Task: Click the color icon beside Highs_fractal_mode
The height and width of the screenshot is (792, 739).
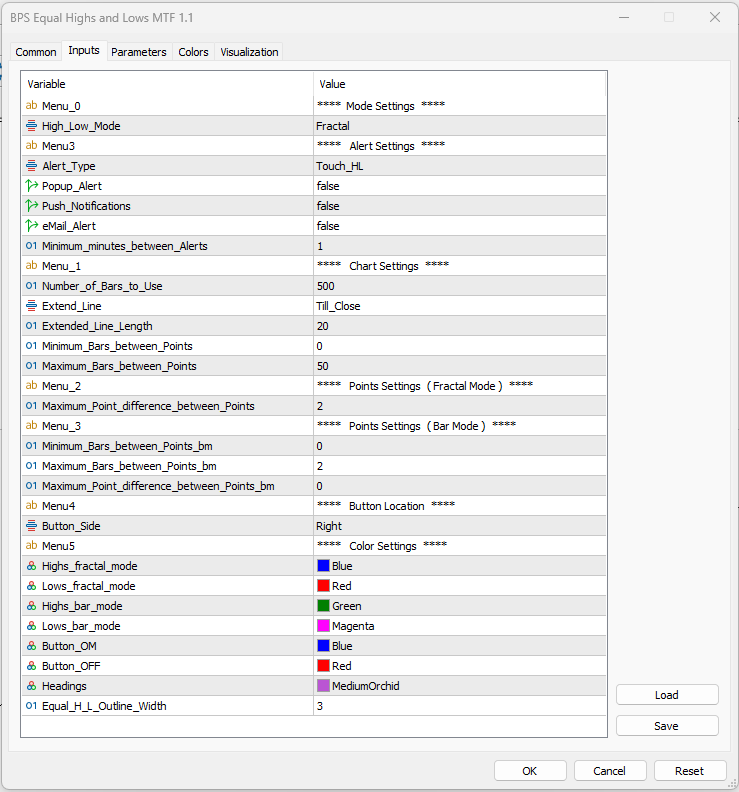Action: 32,566
